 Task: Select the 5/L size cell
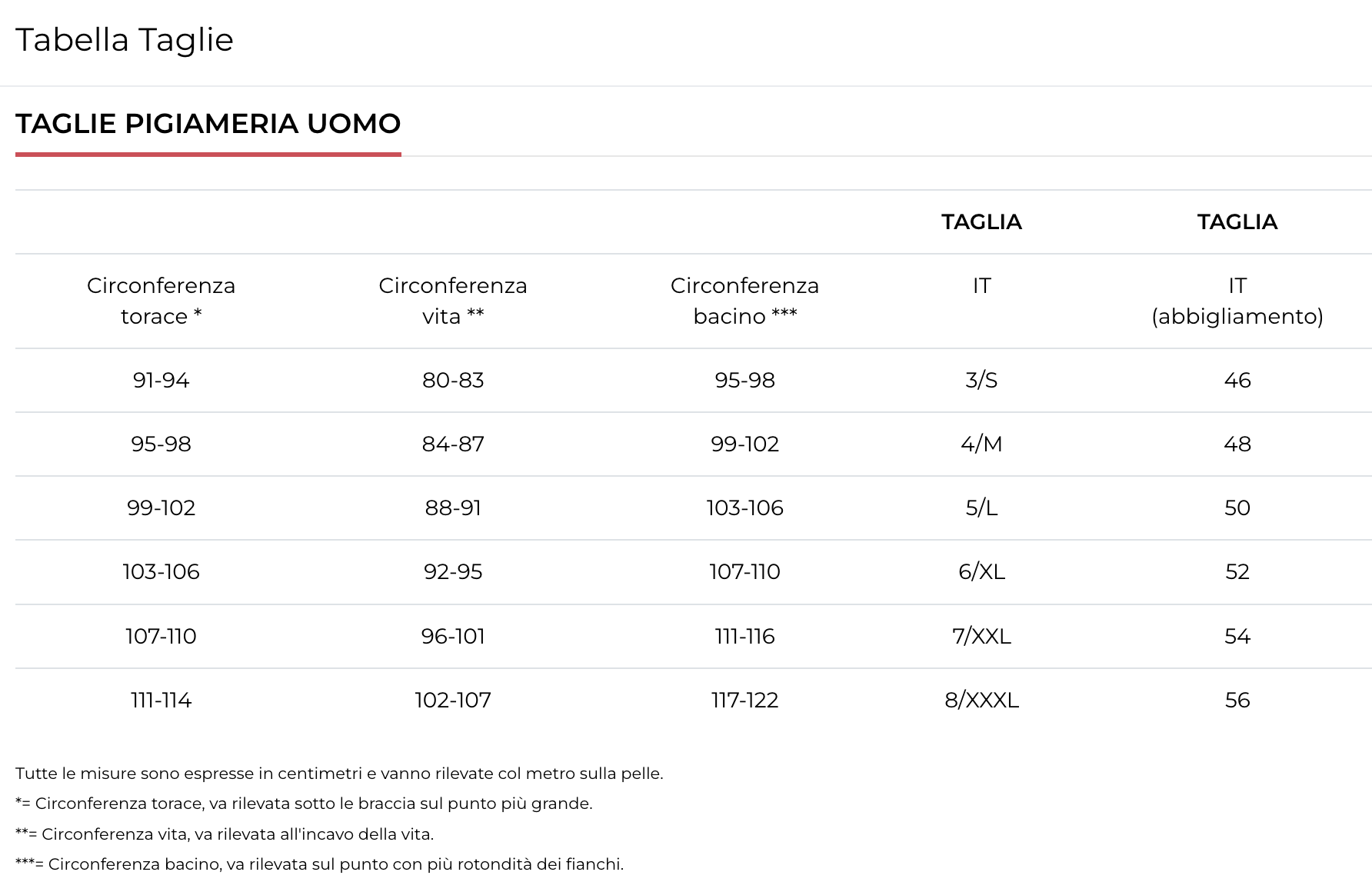981,508
